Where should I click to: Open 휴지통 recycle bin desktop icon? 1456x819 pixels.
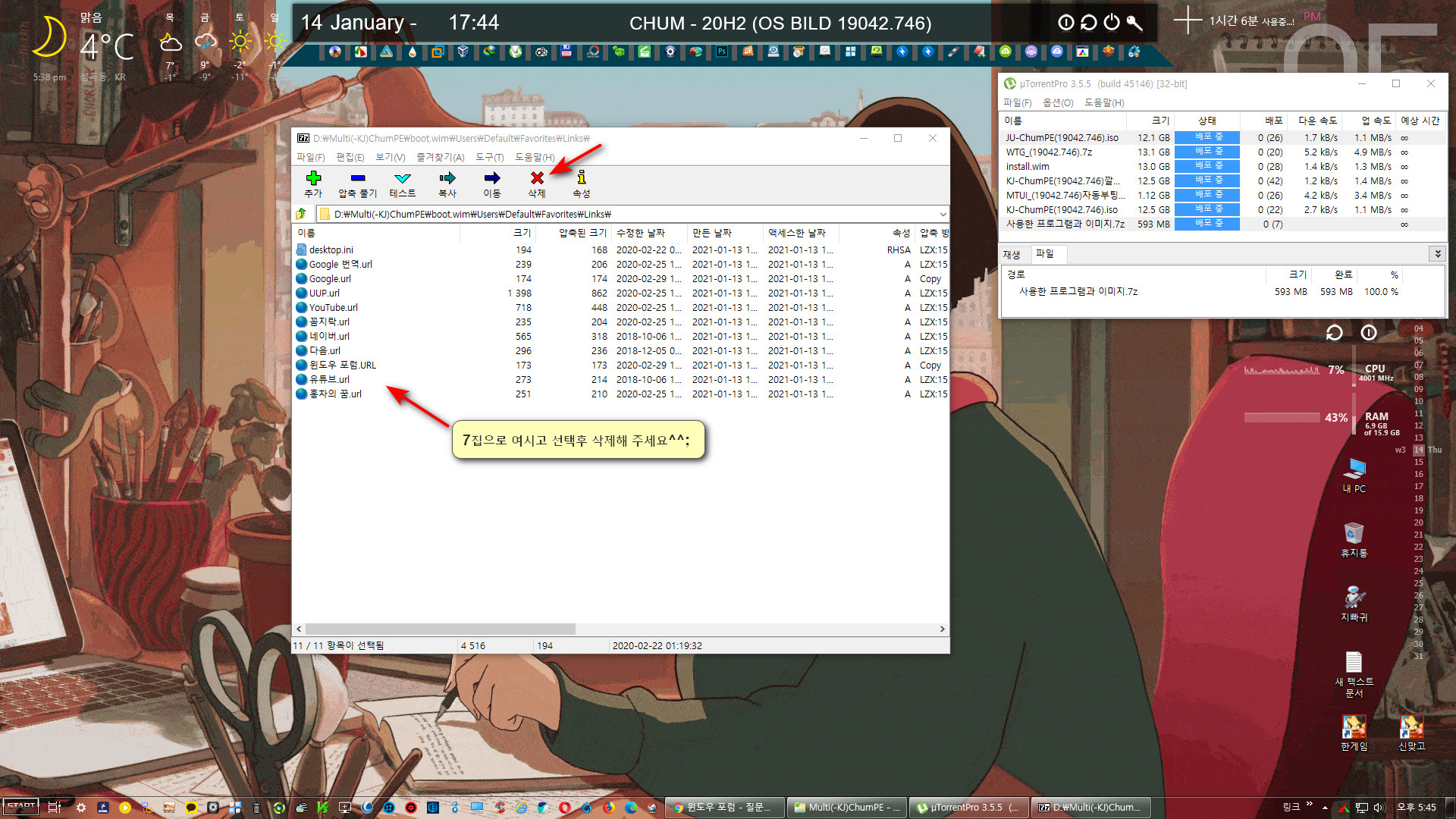pyautogui.click(x=1354, y=540)
